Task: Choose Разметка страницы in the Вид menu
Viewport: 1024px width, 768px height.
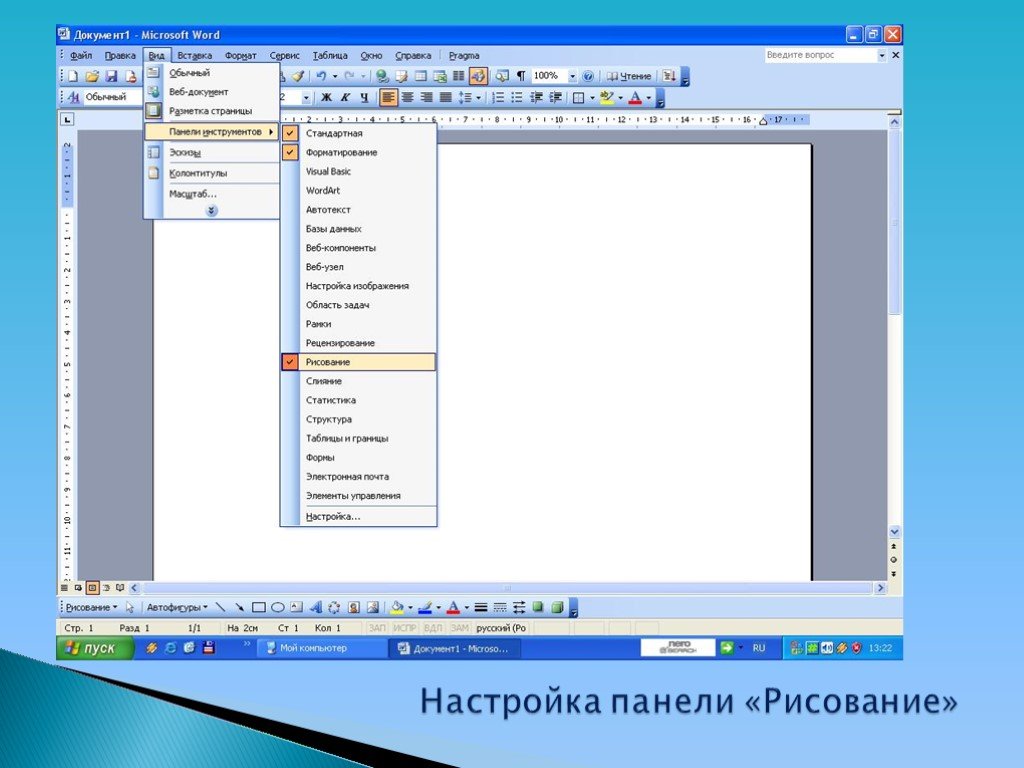Action: (212, 111)
